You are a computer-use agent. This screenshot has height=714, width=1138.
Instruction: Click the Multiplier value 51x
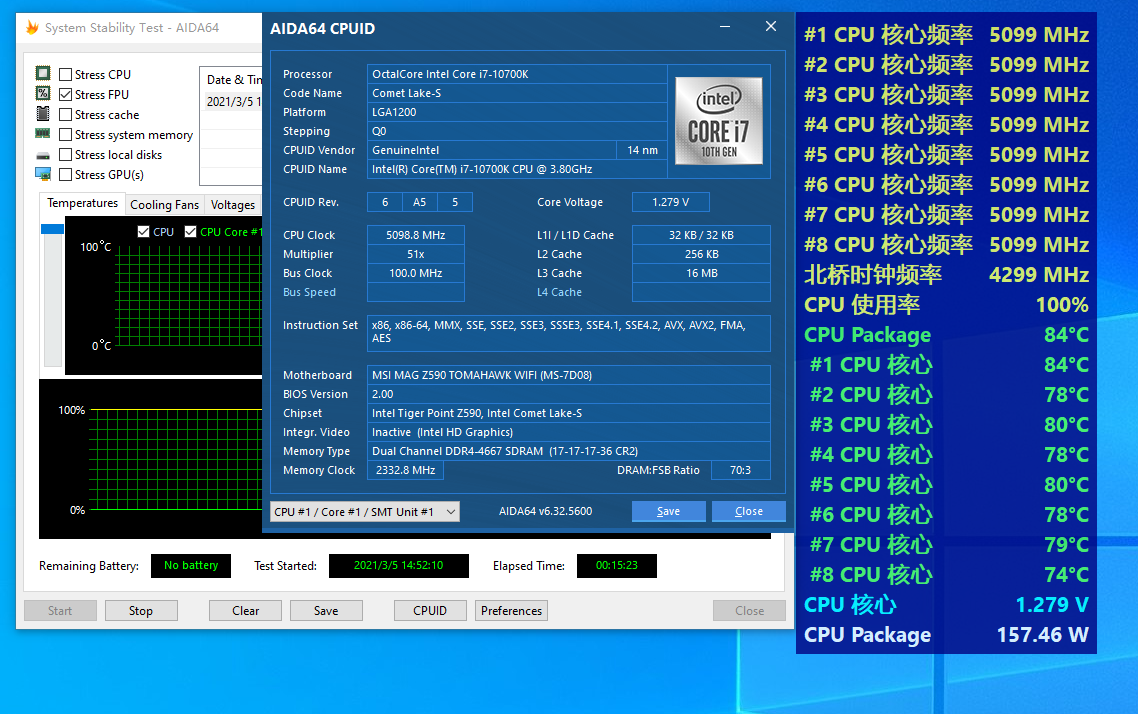click(416, 254)
